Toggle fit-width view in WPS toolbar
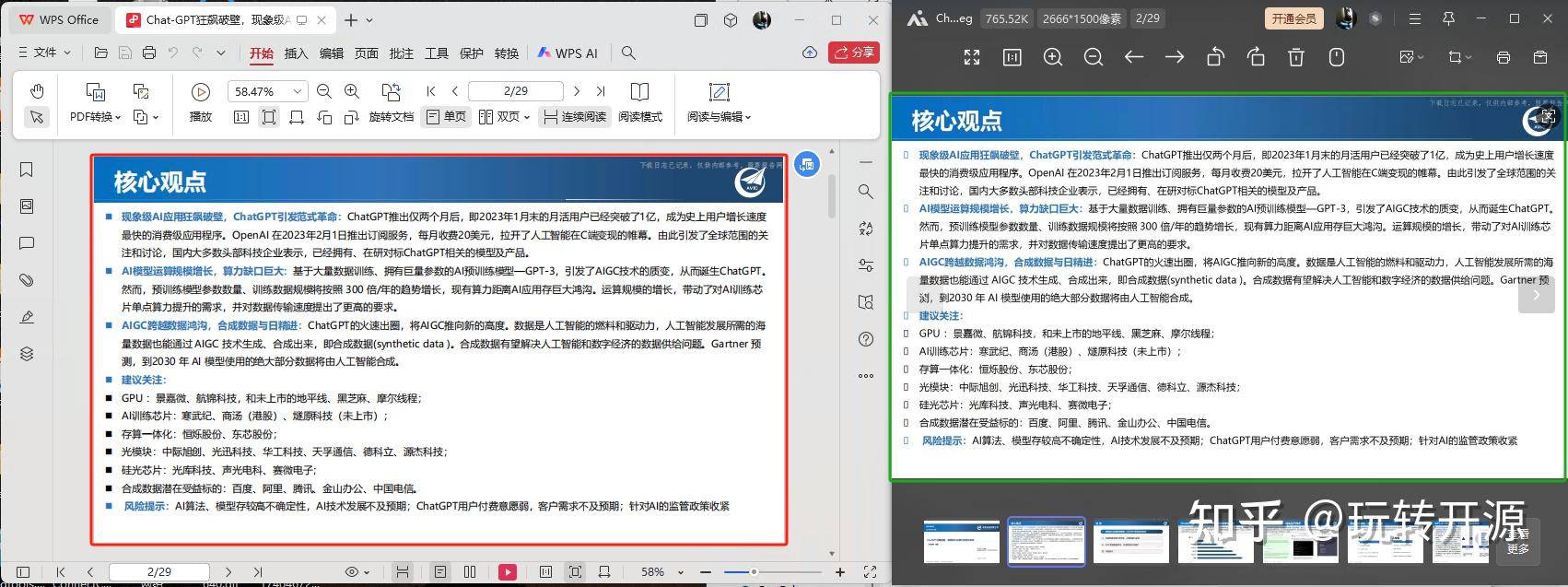Screen dimensions: 1568x587 [297, 117]
